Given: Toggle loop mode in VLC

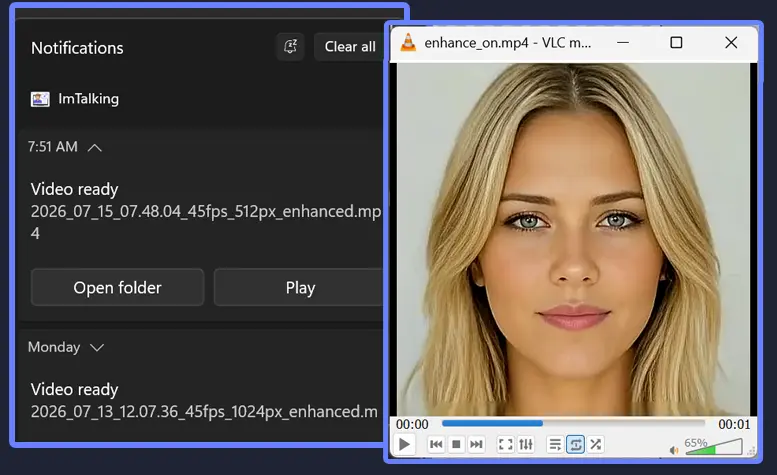Looking at the screenshot, I should [575, 444].
